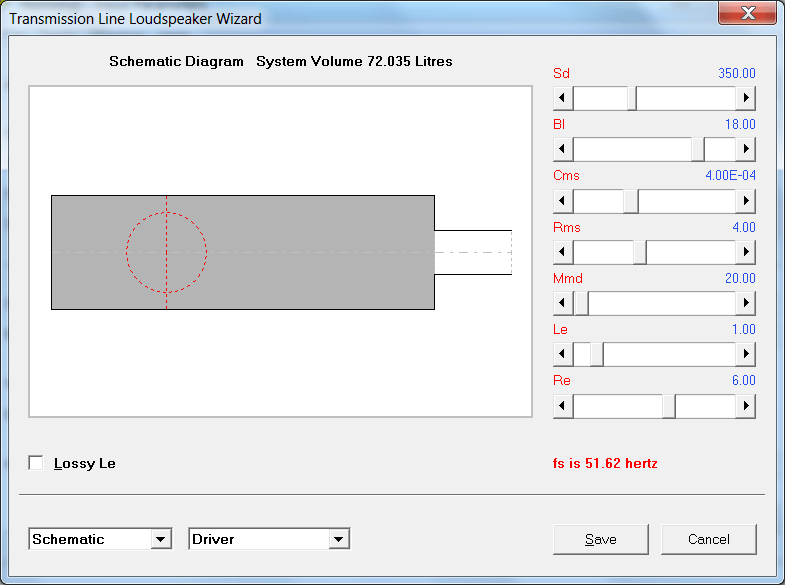Increase Re with its right arrow
The width and height of the screenshot is (785, 585).
pos(745,405)
